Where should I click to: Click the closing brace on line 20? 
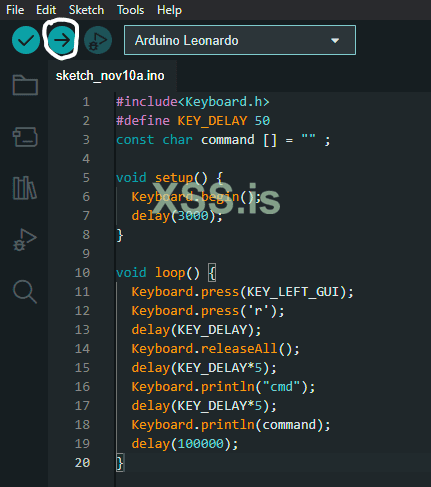click(120, 463)
